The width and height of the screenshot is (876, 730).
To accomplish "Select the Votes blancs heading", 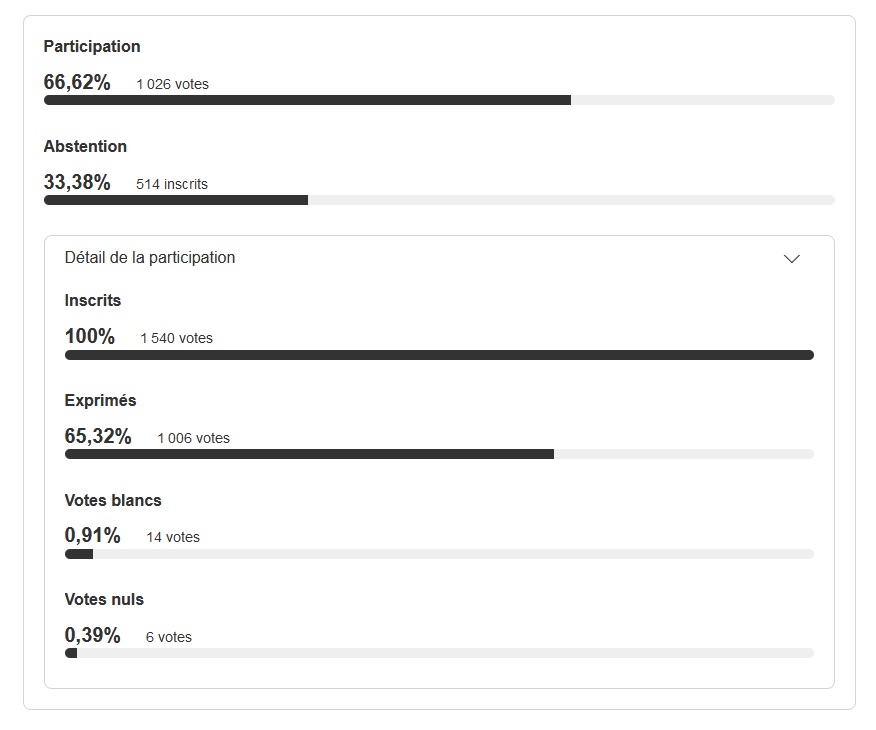I will coord(113,500).
